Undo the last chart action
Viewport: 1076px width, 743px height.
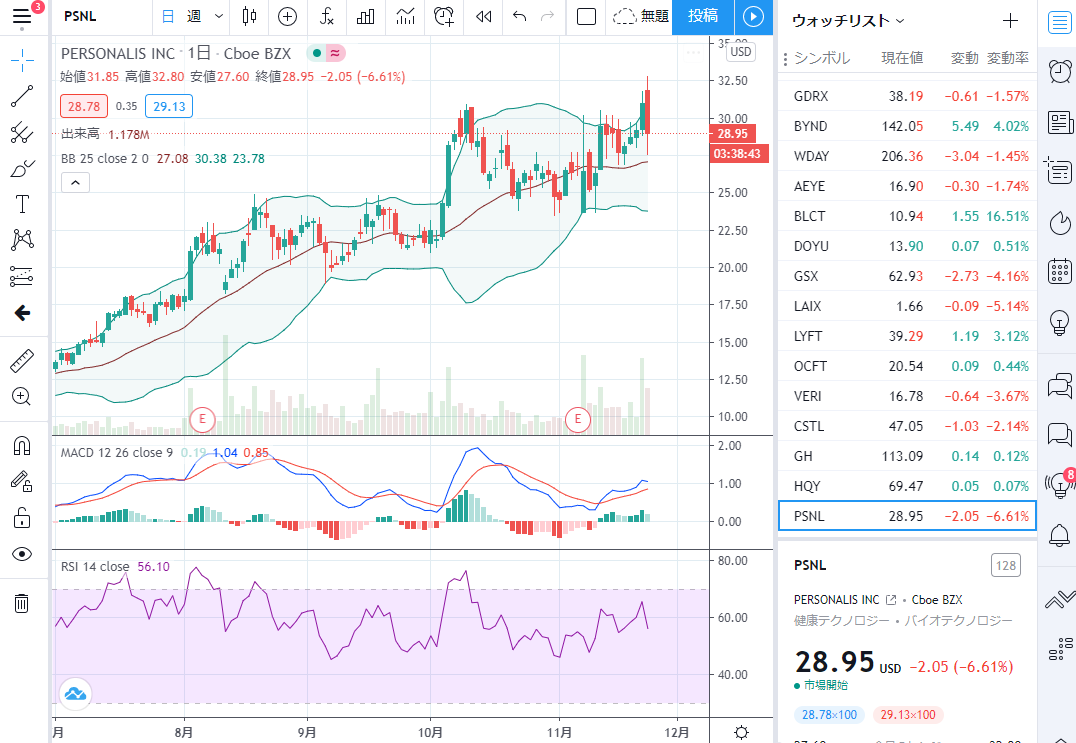519,16
